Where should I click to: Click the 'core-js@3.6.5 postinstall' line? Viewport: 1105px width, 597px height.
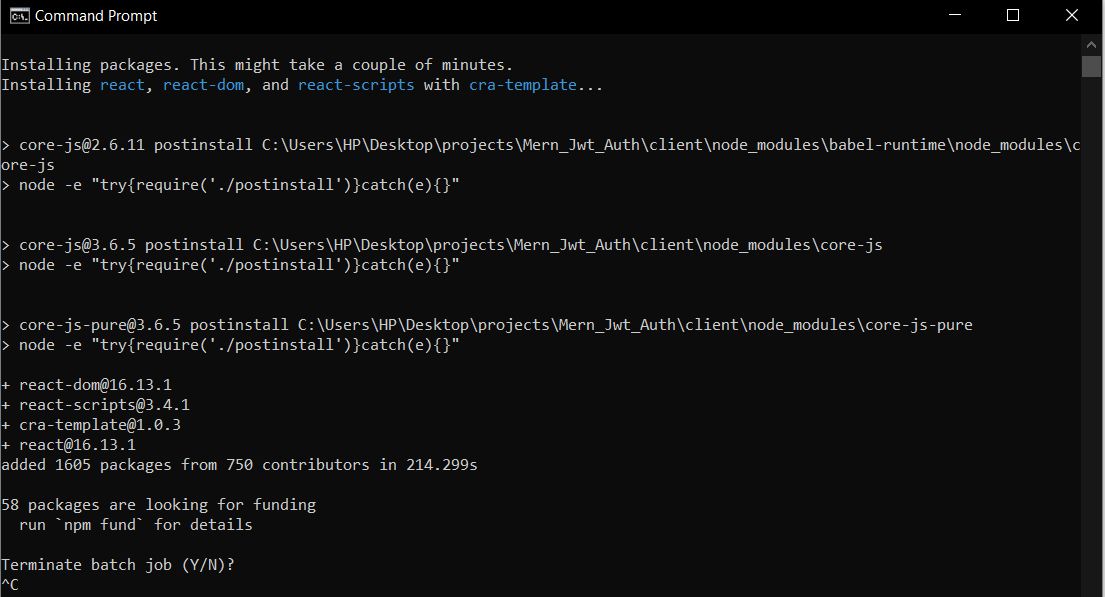pos(442,245)
